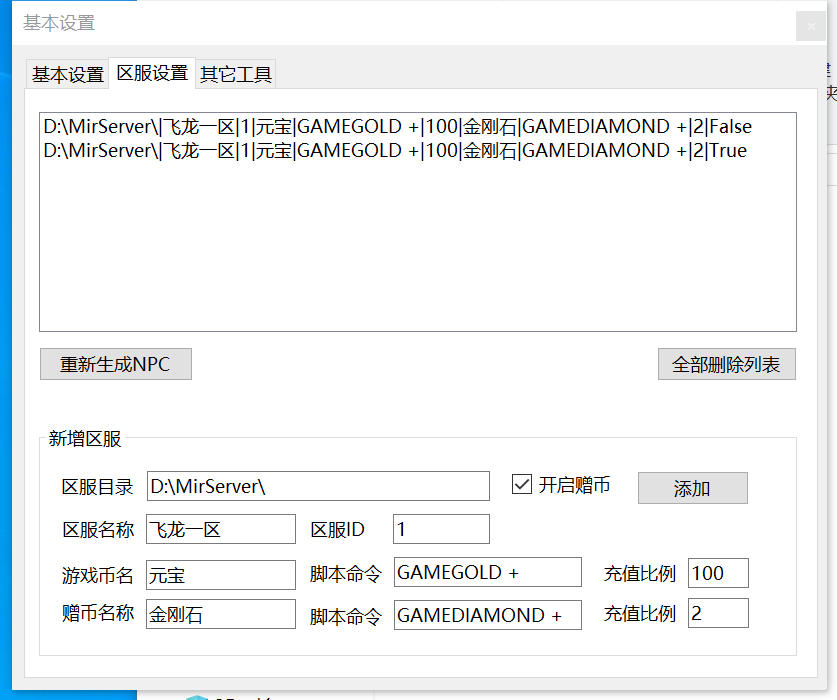Toggle the 开启赠币 checkbox
The image size is (837, 700).
pyautogui.click(x=522, y=484)
